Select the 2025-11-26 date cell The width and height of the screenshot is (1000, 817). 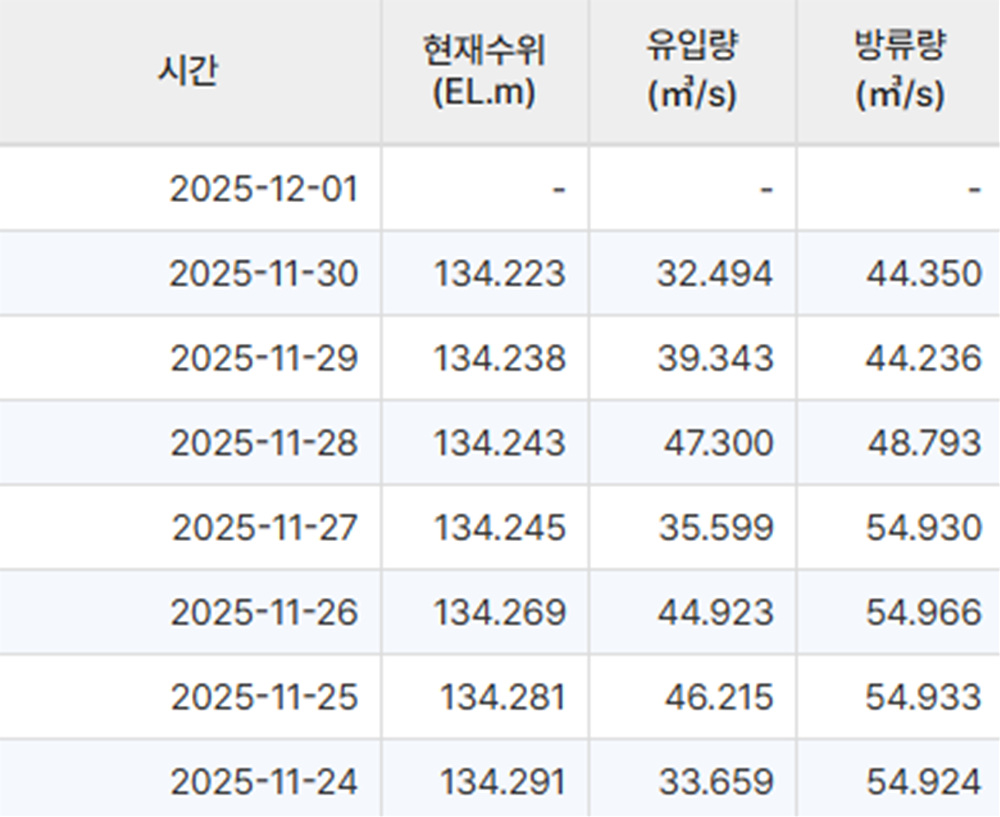point(263,612)
